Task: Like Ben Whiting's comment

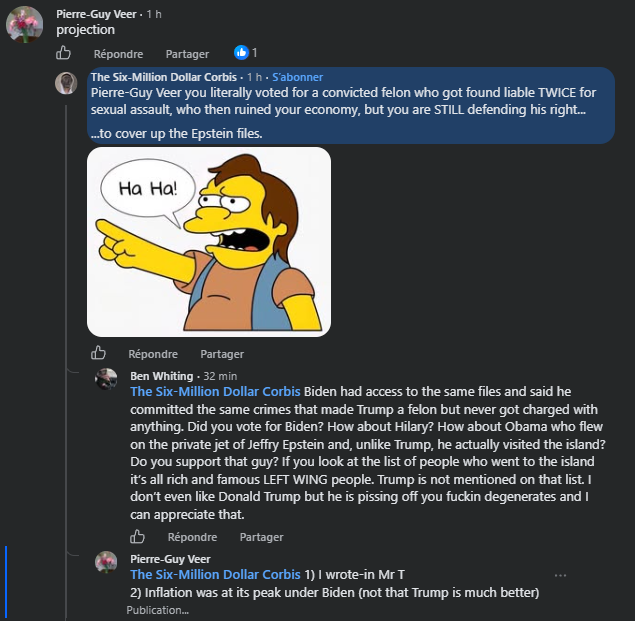Action: tap(137, 537)
